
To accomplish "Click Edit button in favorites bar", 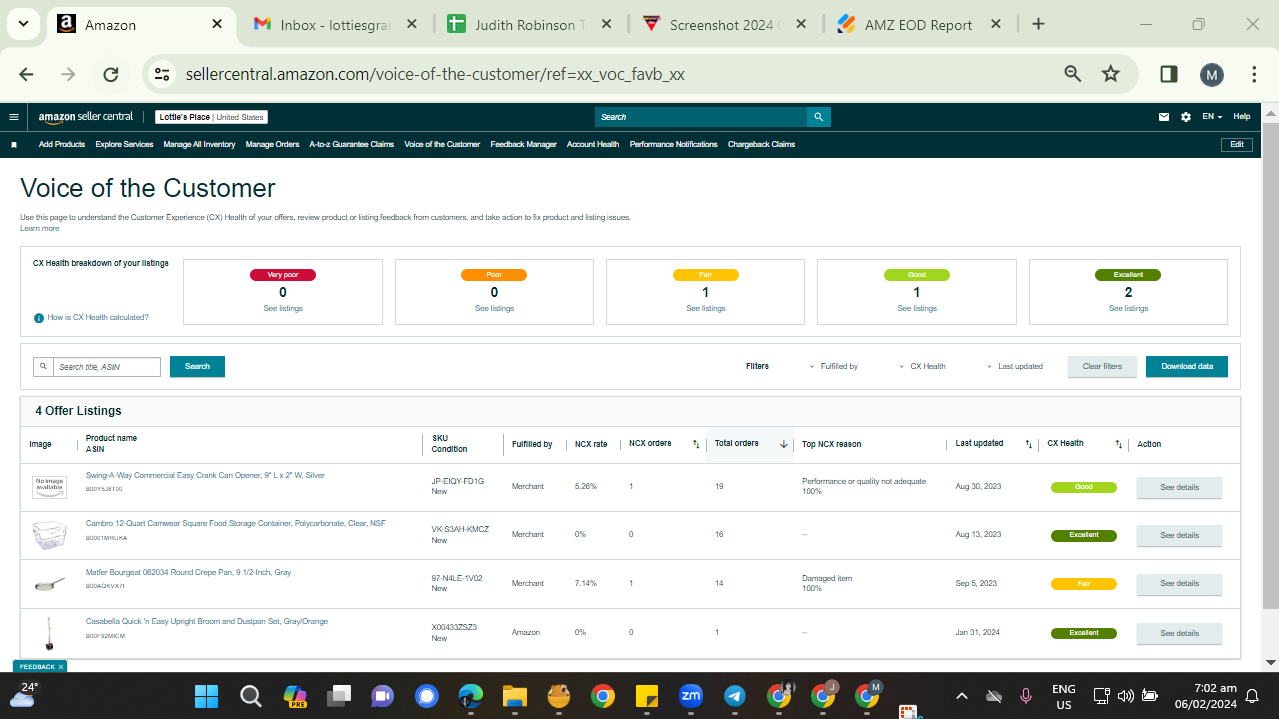I will [1237, 145].
